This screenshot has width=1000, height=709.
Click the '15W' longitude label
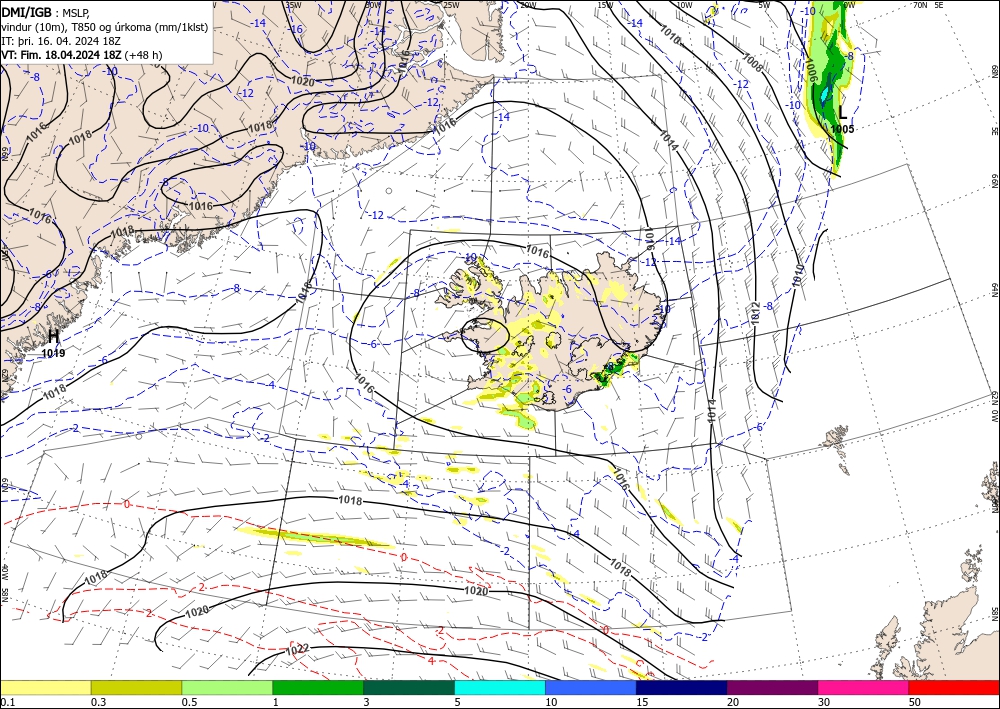(x=605, y=5)
